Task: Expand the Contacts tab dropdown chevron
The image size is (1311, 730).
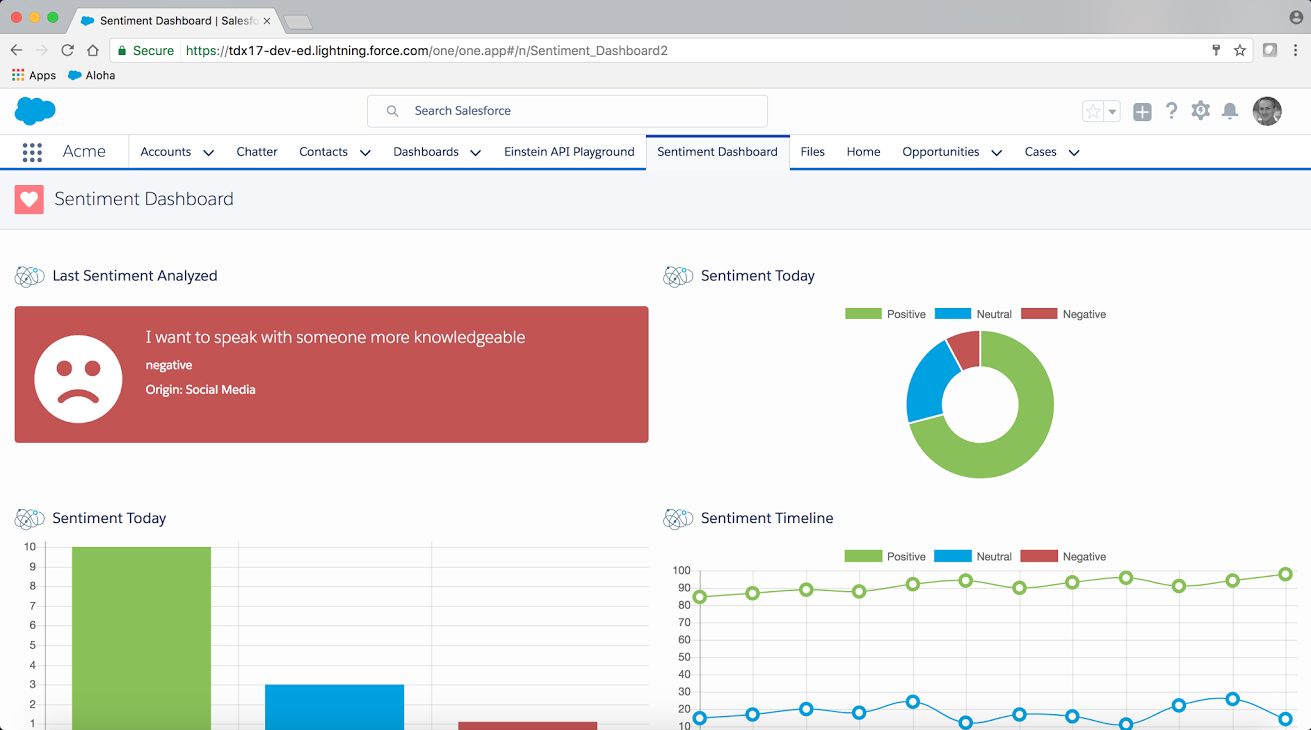Action: click(x=365, y=153)
